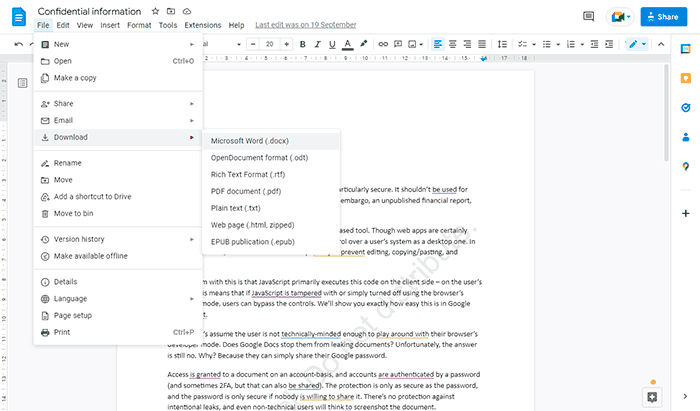Open the Last edit was on 19 September link
This screenshot has height=411, width=700.
tap(305, 25)
